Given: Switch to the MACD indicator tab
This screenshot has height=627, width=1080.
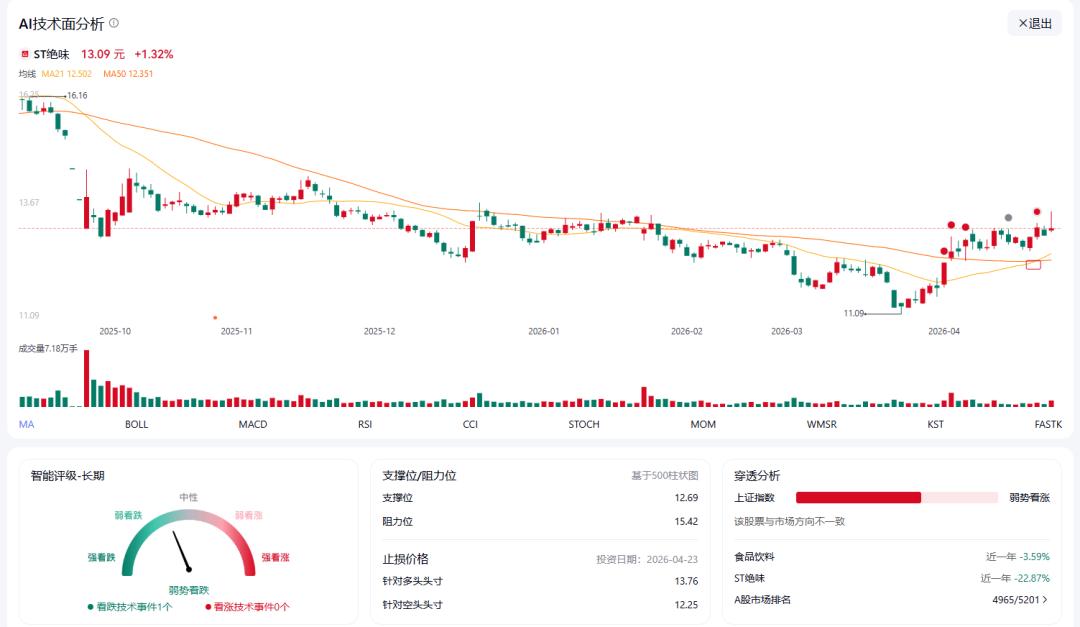Looking at the screenshot, I should click(253, 425).
